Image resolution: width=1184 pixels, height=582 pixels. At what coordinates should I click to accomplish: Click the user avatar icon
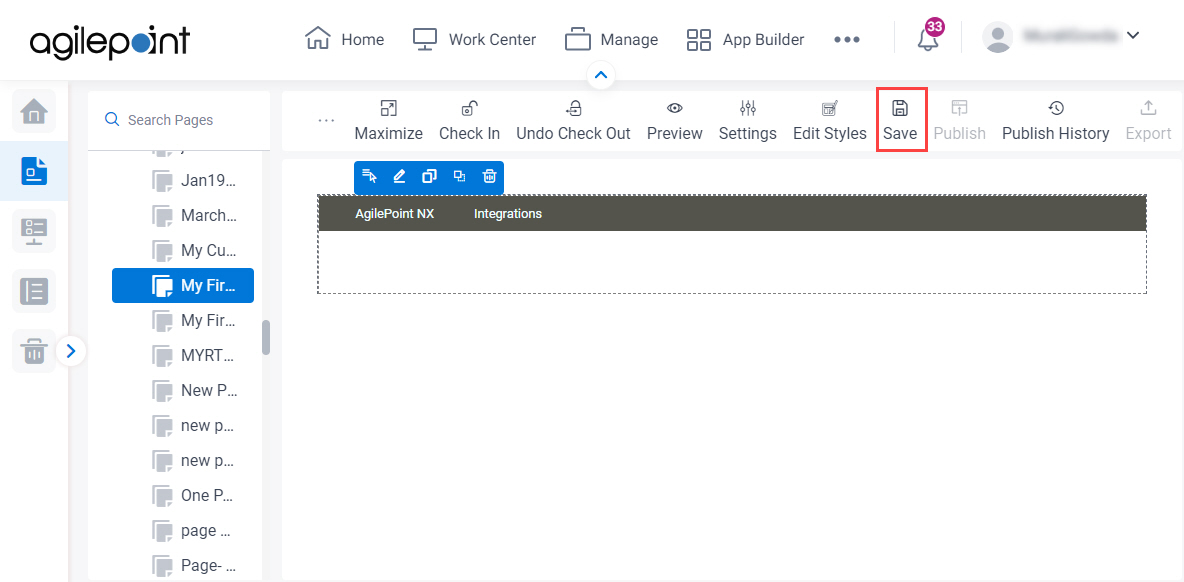[998, 38]
